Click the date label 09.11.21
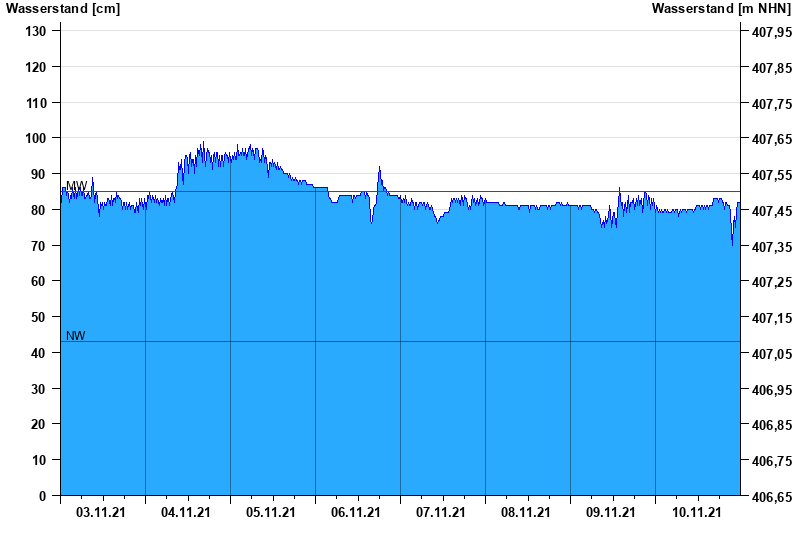The image size is (800, 550). 611,512
